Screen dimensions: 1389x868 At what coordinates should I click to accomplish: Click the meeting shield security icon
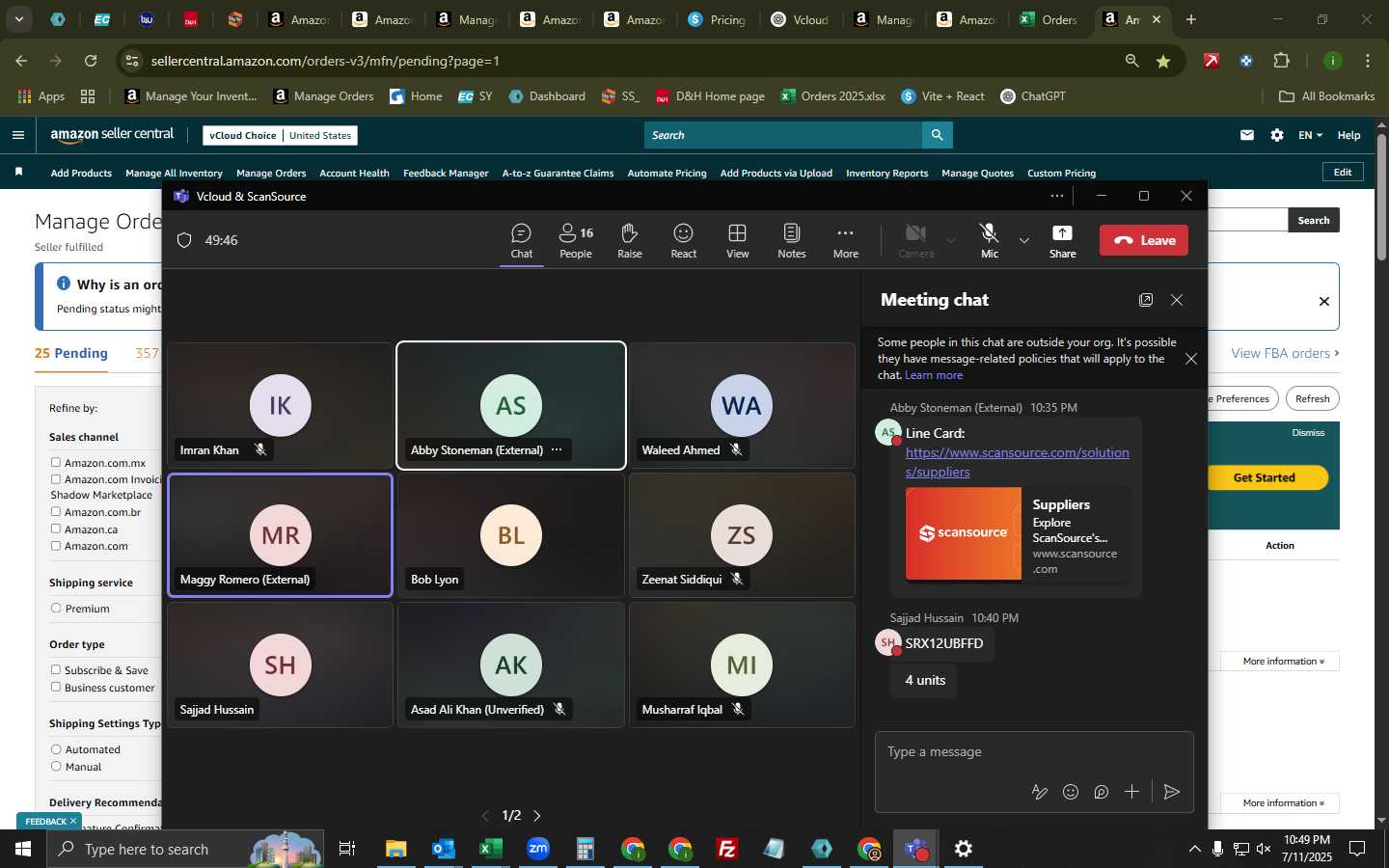[184, 240]
